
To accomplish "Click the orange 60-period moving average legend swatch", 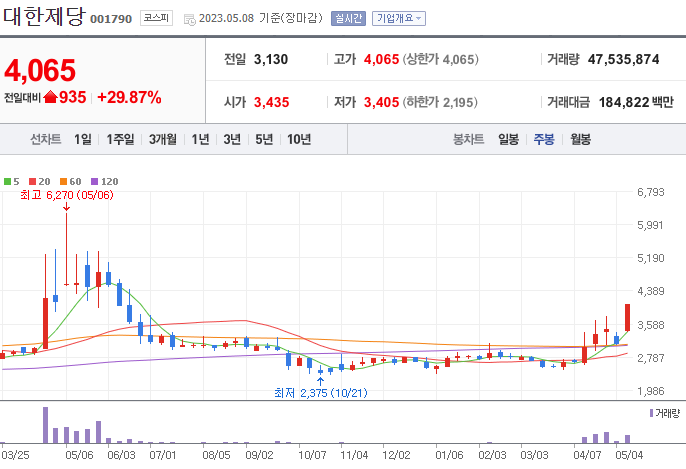I will (x=63, y=182).
